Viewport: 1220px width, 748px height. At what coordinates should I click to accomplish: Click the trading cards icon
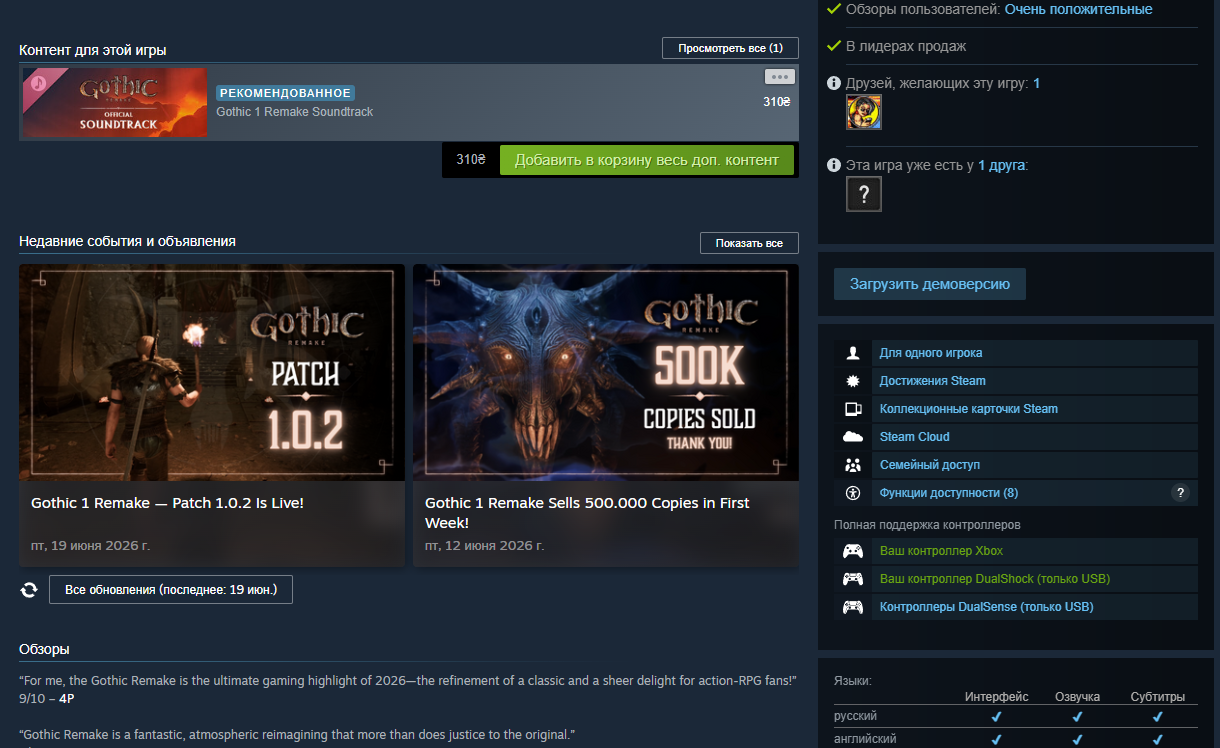[x=853, y=409]
